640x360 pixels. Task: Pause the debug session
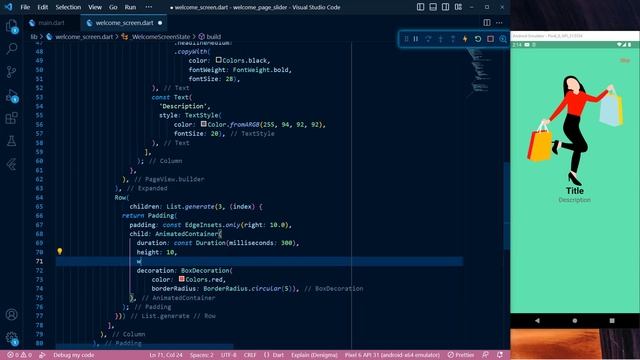416,39
